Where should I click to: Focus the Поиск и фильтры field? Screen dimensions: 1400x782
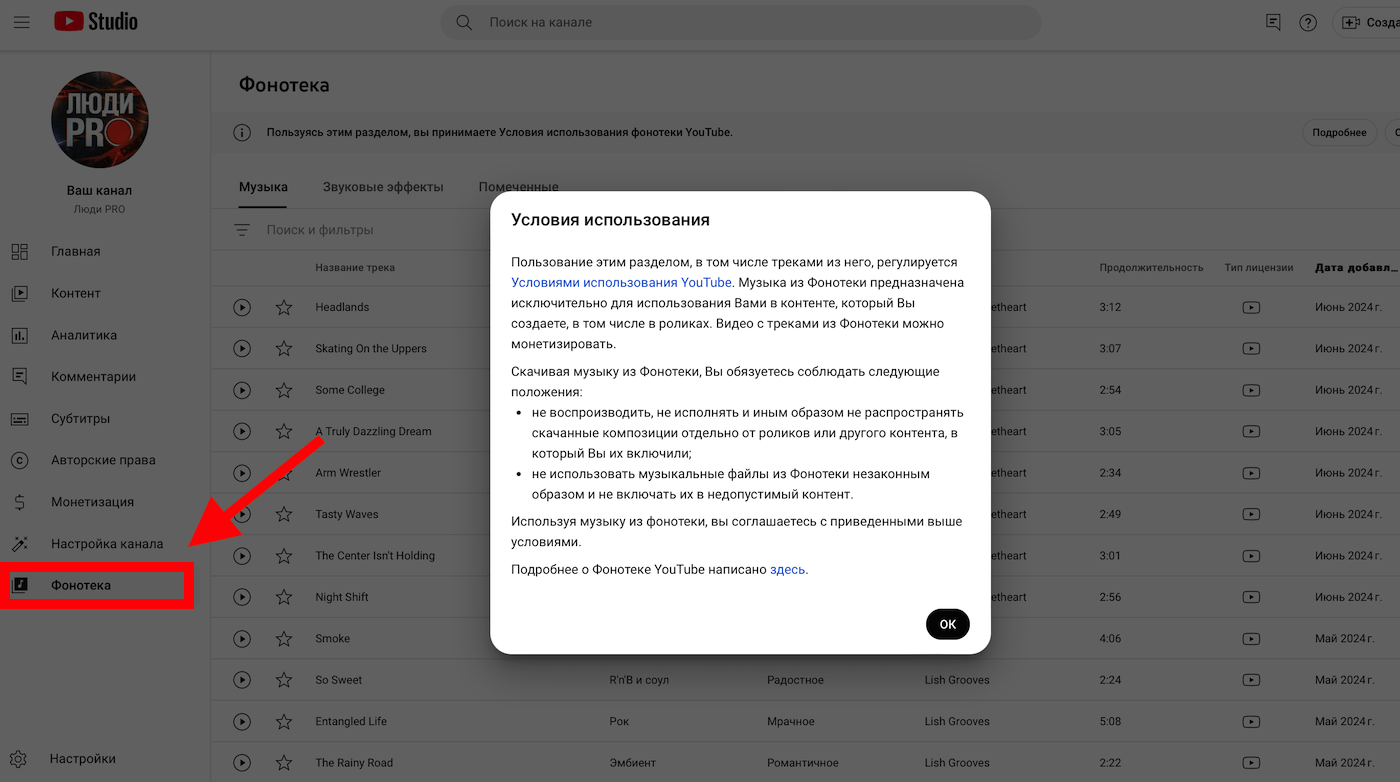[320, 230]
